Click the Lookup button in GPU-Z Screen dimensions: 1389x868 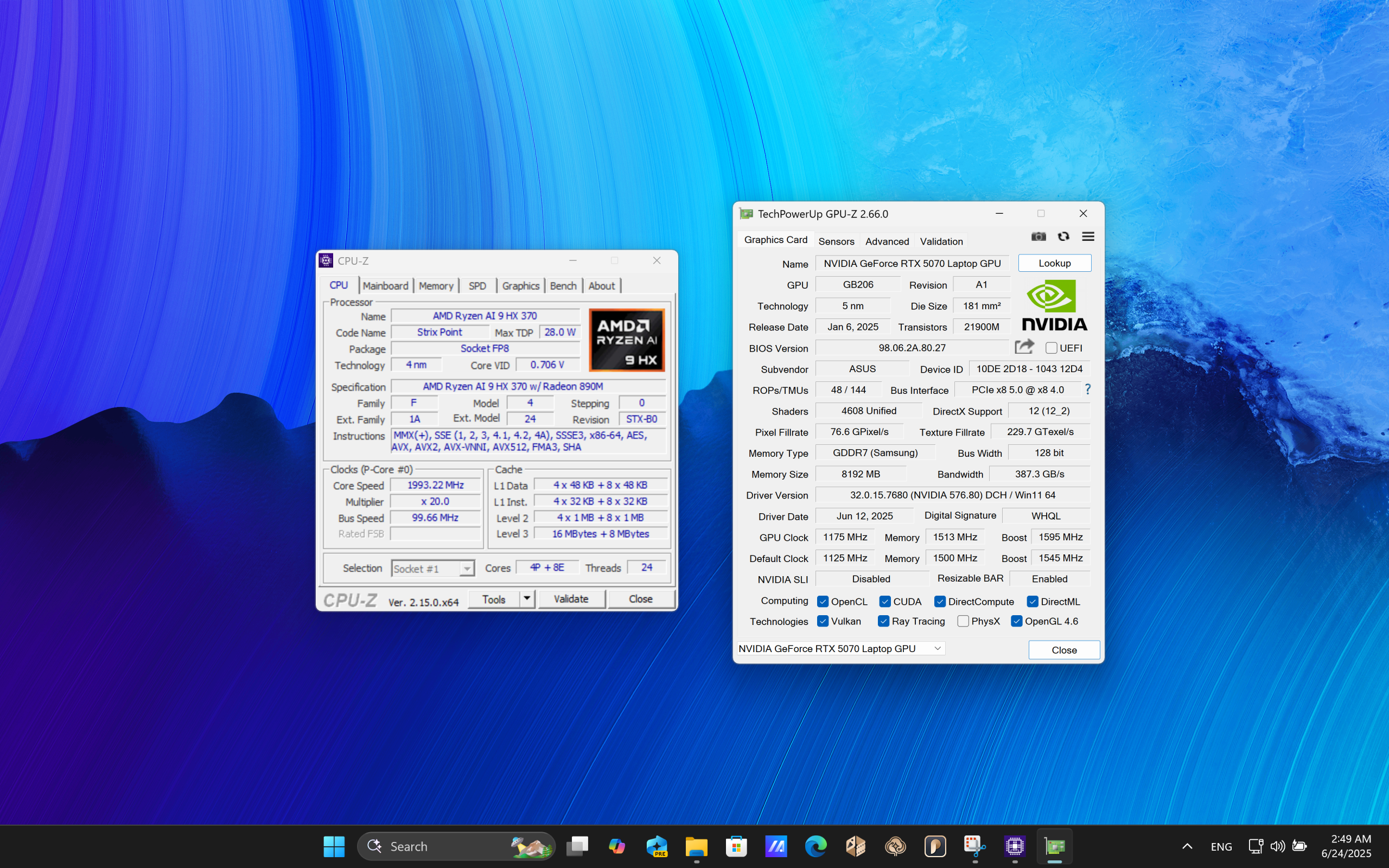[1054, 263]
